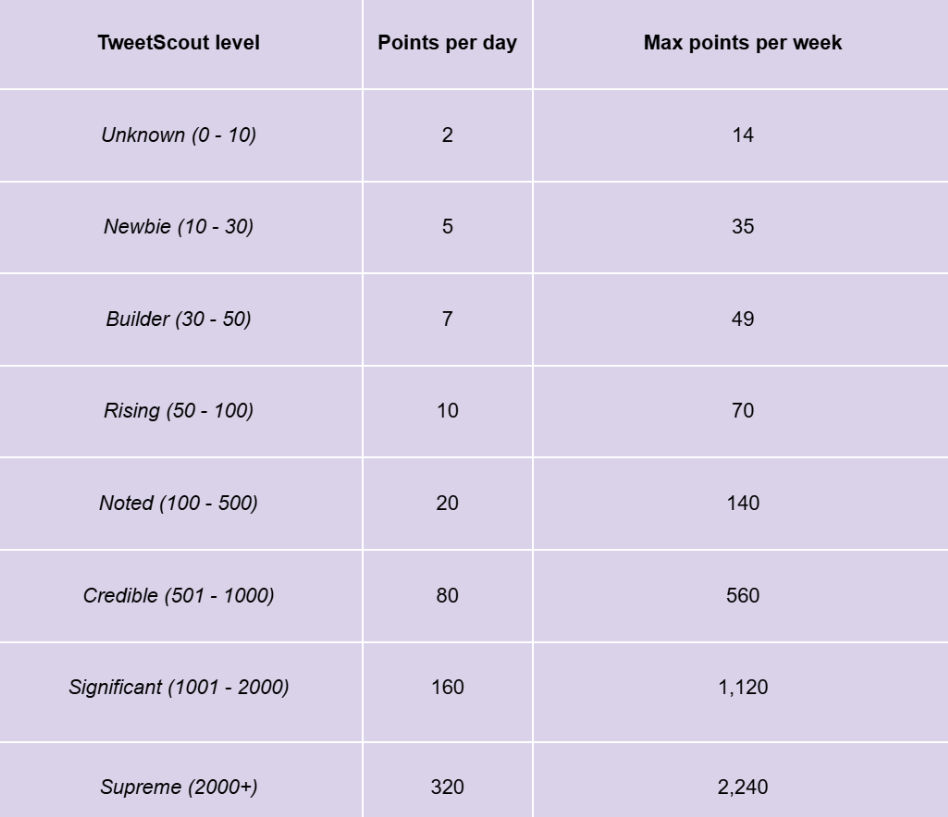Select the Points per day header
Image resolution: width=948 pixels, height=817 pixels.
pyautogui.click(x=447, y=43)
